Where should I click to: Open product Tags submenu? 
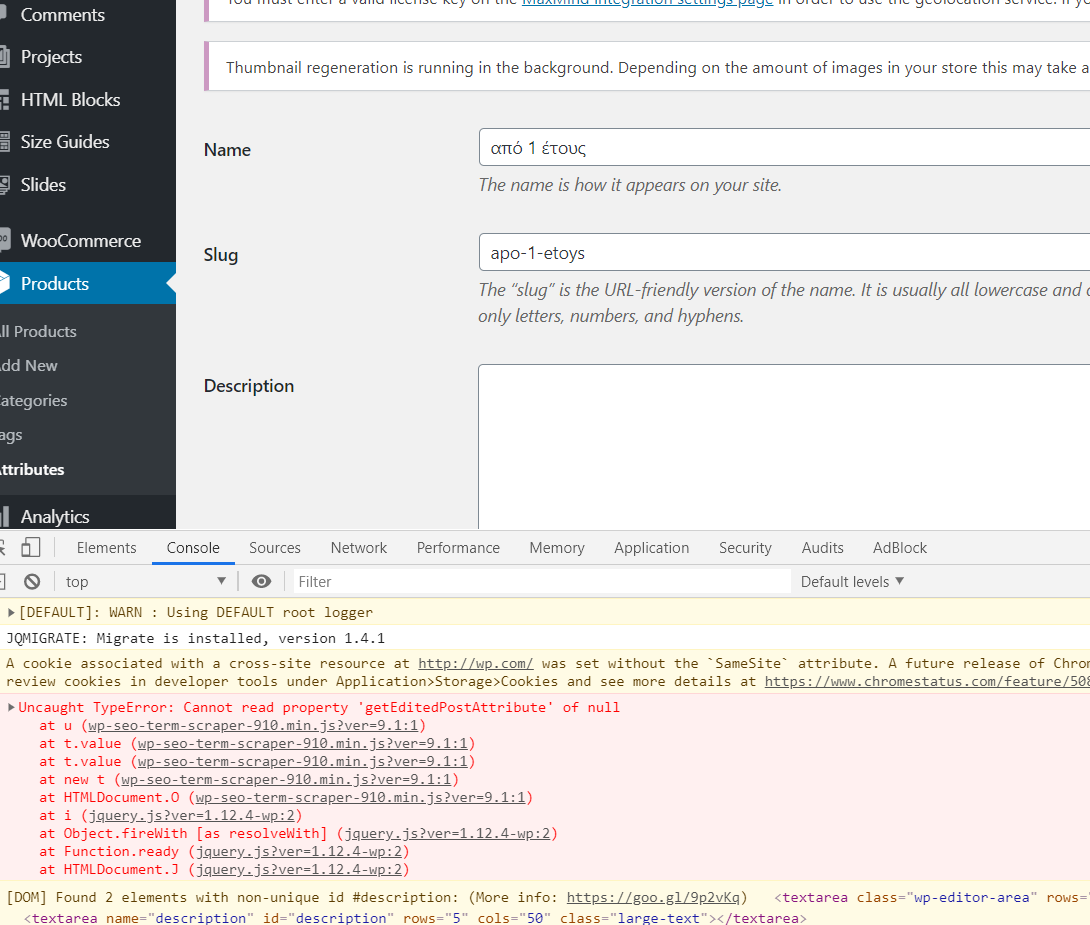(11, 435)
